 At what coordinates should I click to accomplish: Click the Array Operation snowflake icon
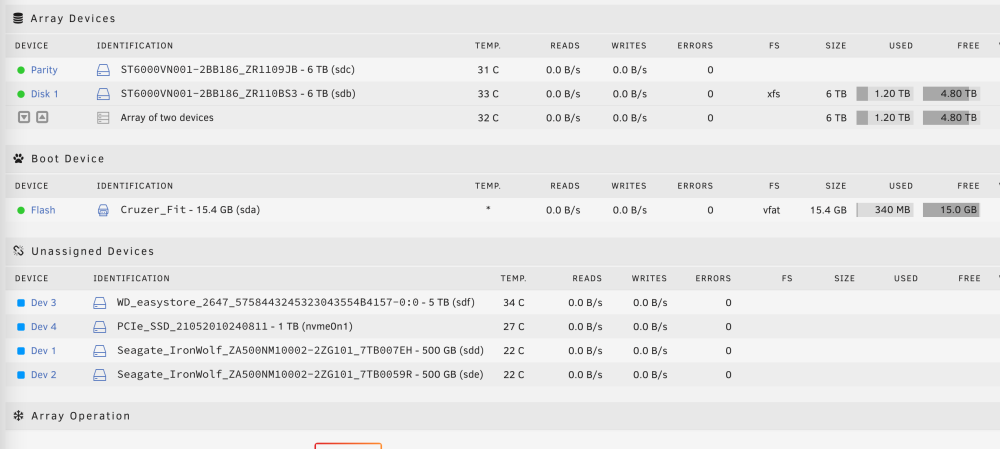click(x=18, y=416)
